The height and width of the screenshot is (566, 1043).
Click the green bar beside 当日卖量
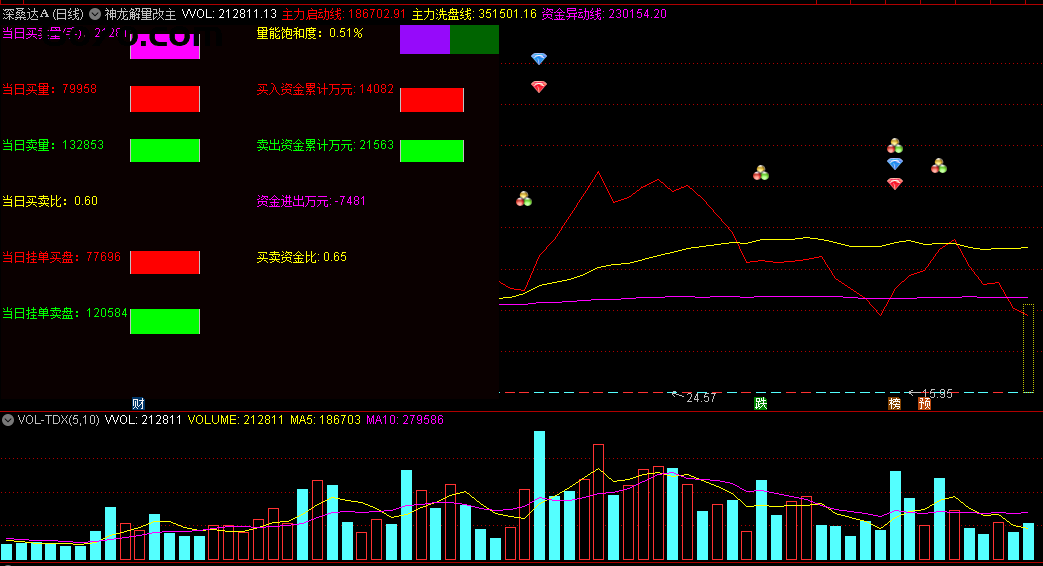click(x=165, y=150)
